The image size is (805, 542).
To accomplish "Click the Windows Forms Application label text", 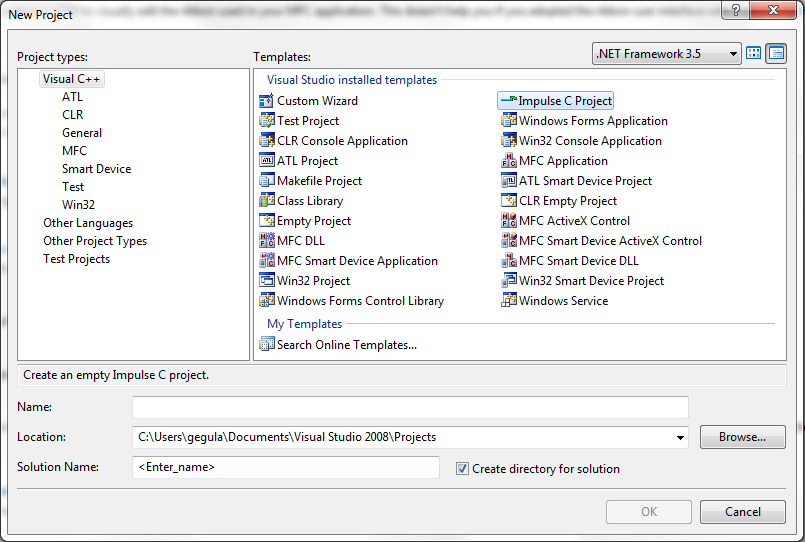I will tap(593, 121).
